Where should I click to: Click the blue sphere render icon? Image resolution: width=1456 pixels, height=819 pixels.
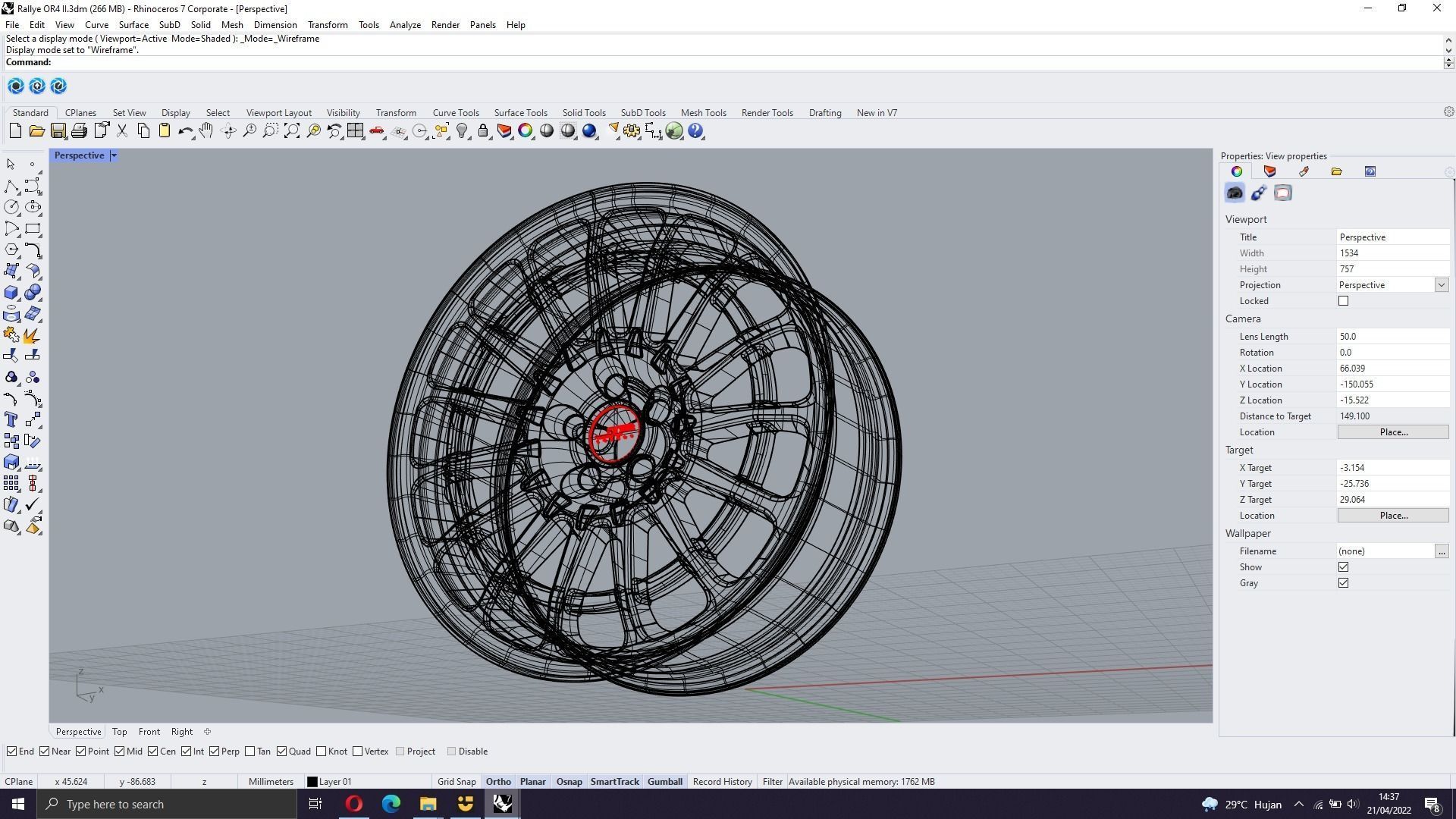(x=589, y=131)
